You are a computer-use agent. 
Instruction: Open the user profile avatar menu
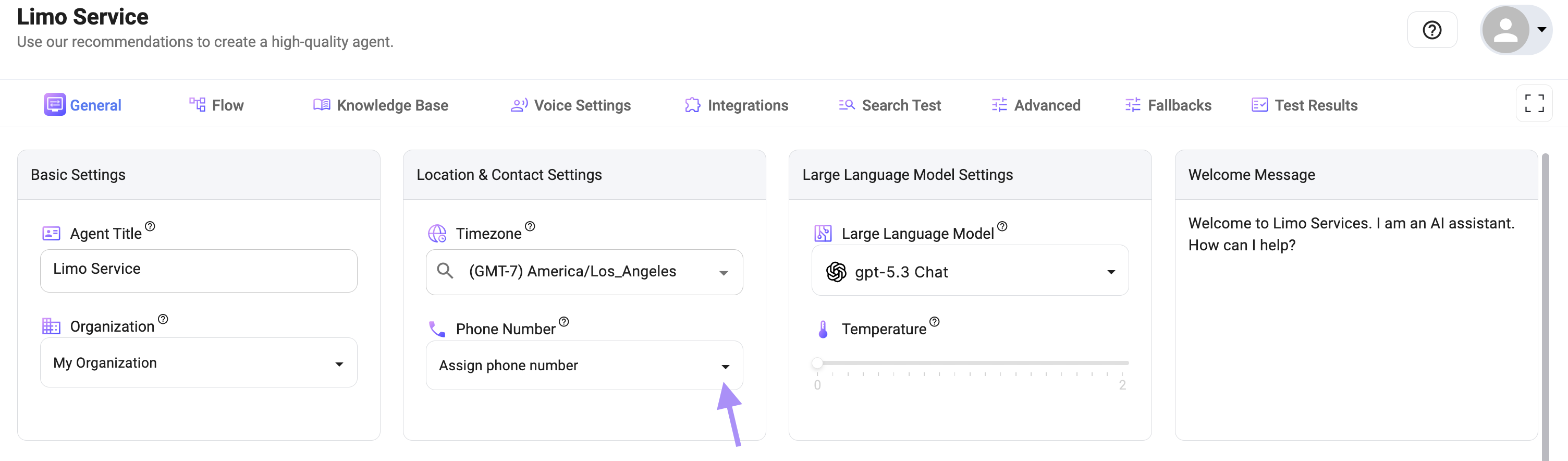coord(1514,30)
